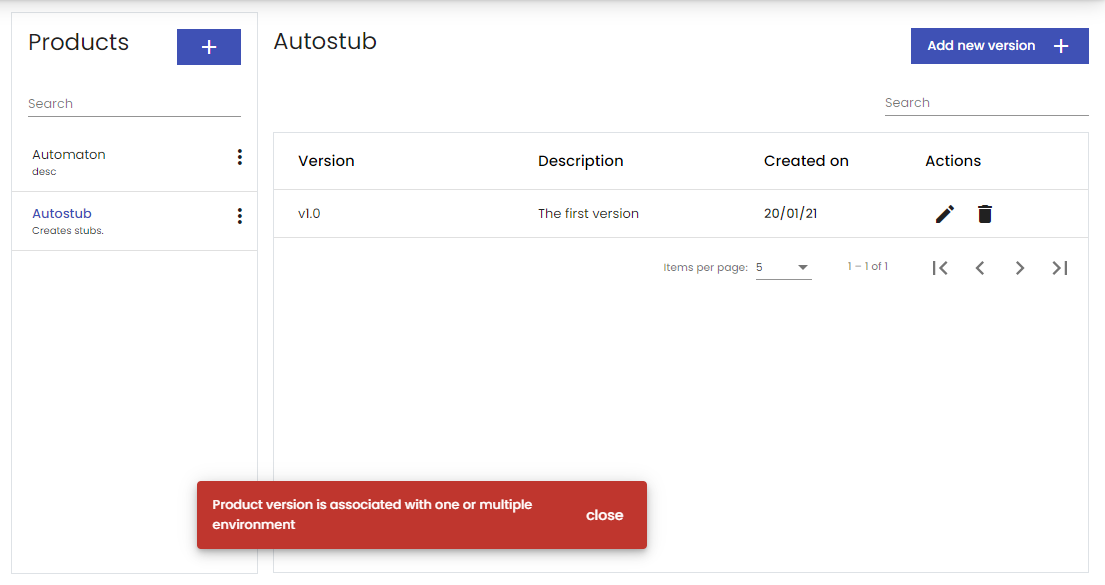Focus the Products search field
Image resolution: width=1105 pixels, height=585 pixels.
point(134,104)
